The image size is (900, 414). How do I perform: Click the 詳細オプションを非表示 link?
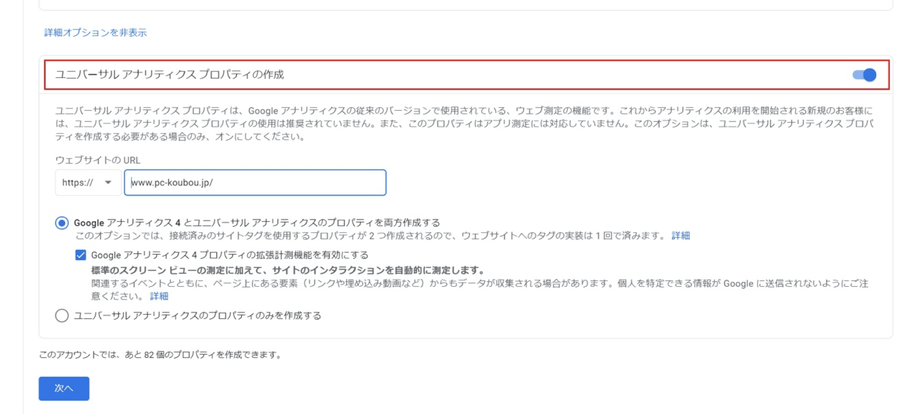(x=95, y=33)
